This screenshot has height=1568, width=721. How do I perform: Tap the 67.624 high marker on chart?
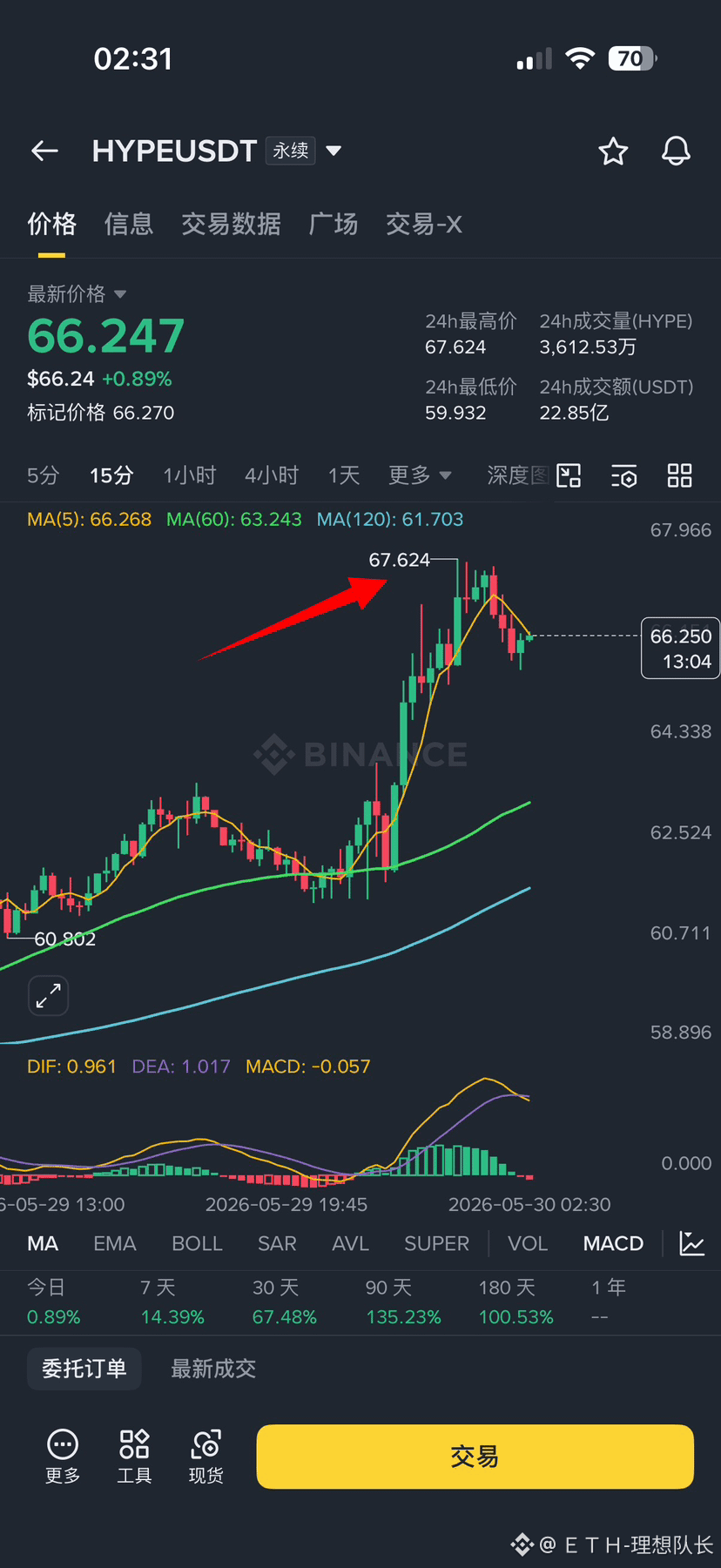click(399, 560)
